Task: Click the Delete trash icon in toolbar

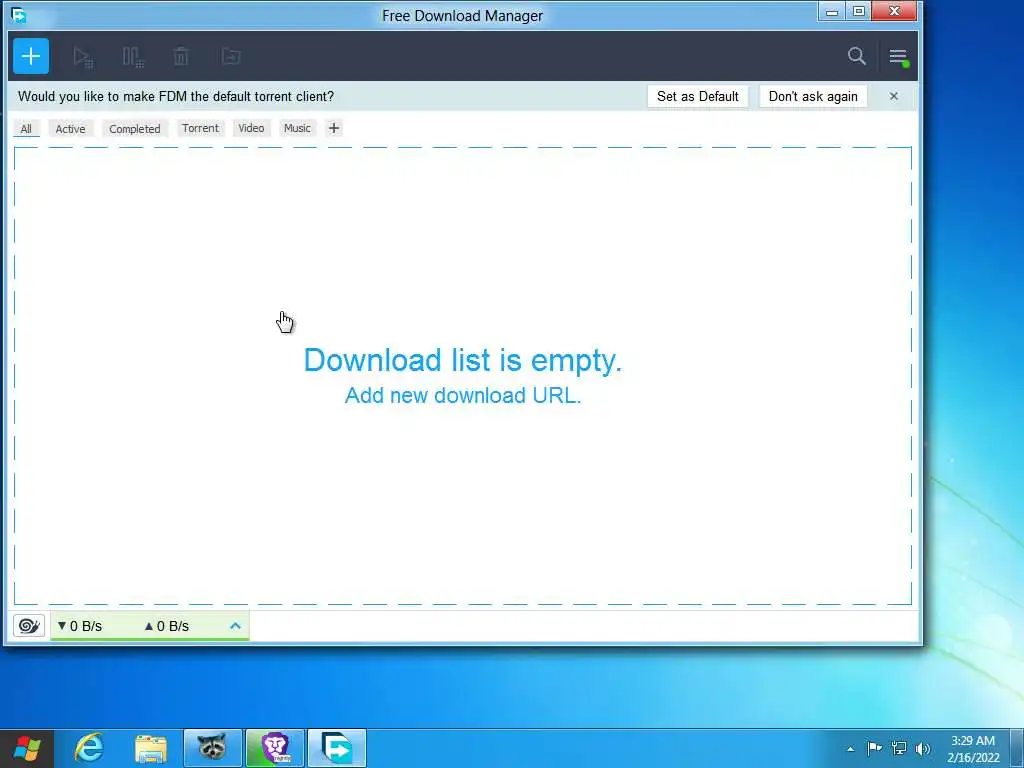Action: pos(181,56)
